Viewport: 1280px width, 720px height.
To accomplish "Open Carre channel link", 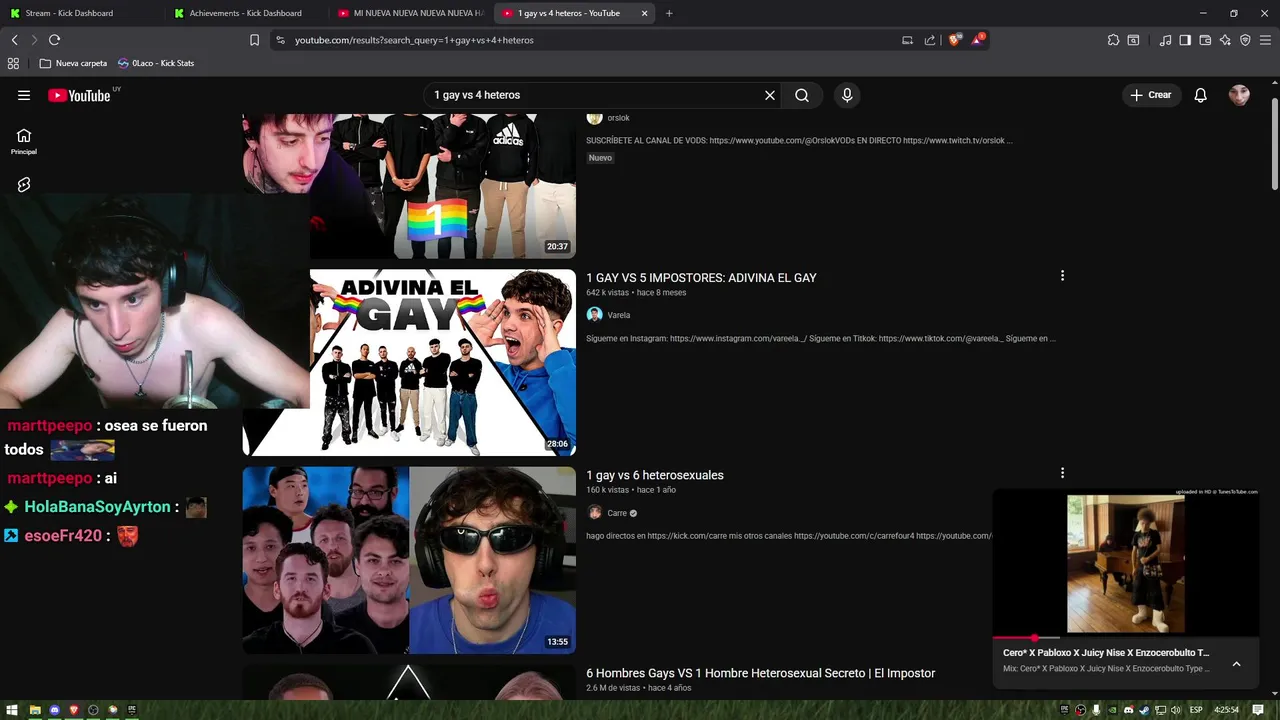I will tap(617, 513).
